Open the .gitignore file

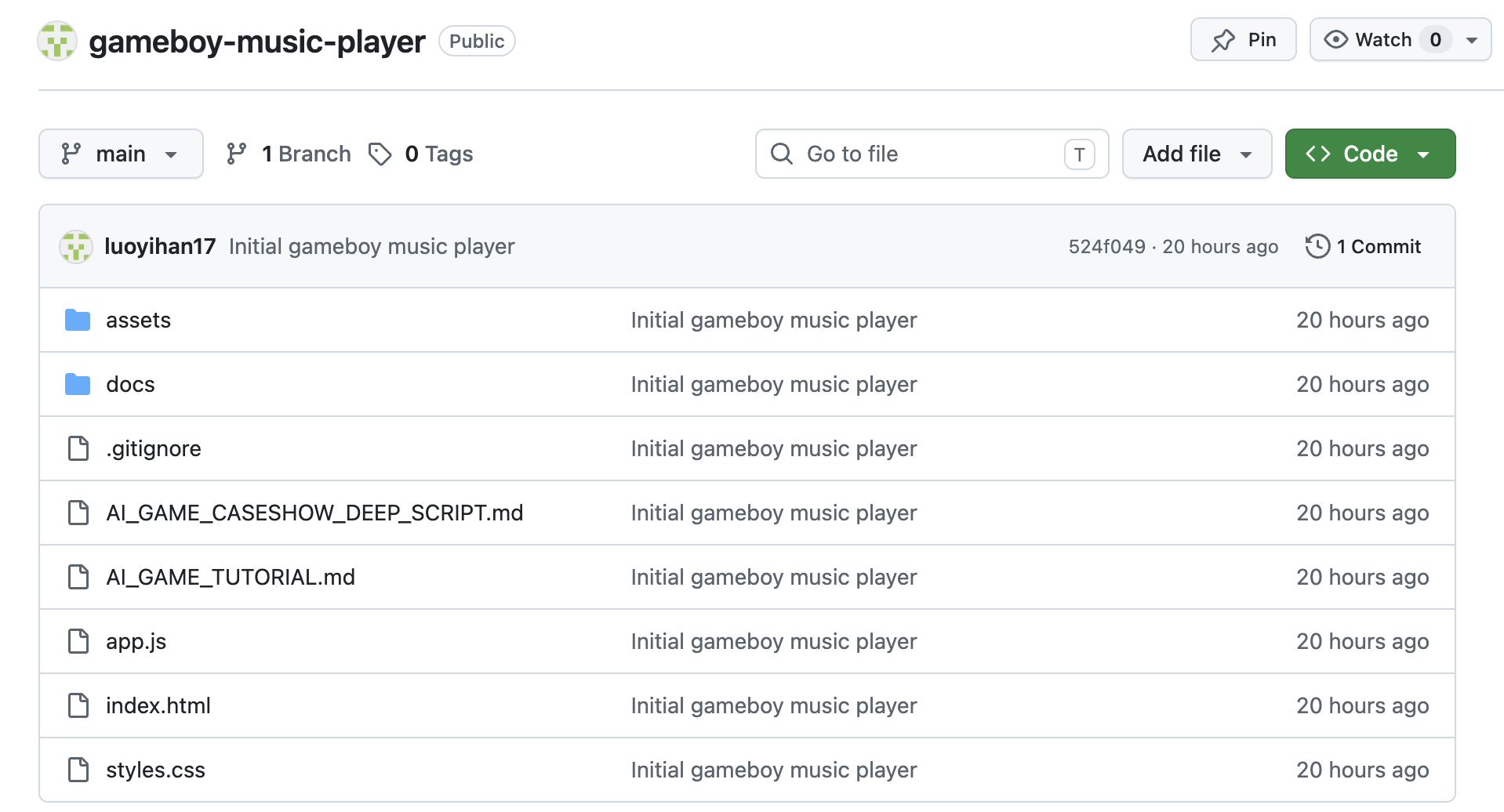click(x=154, y=448)
